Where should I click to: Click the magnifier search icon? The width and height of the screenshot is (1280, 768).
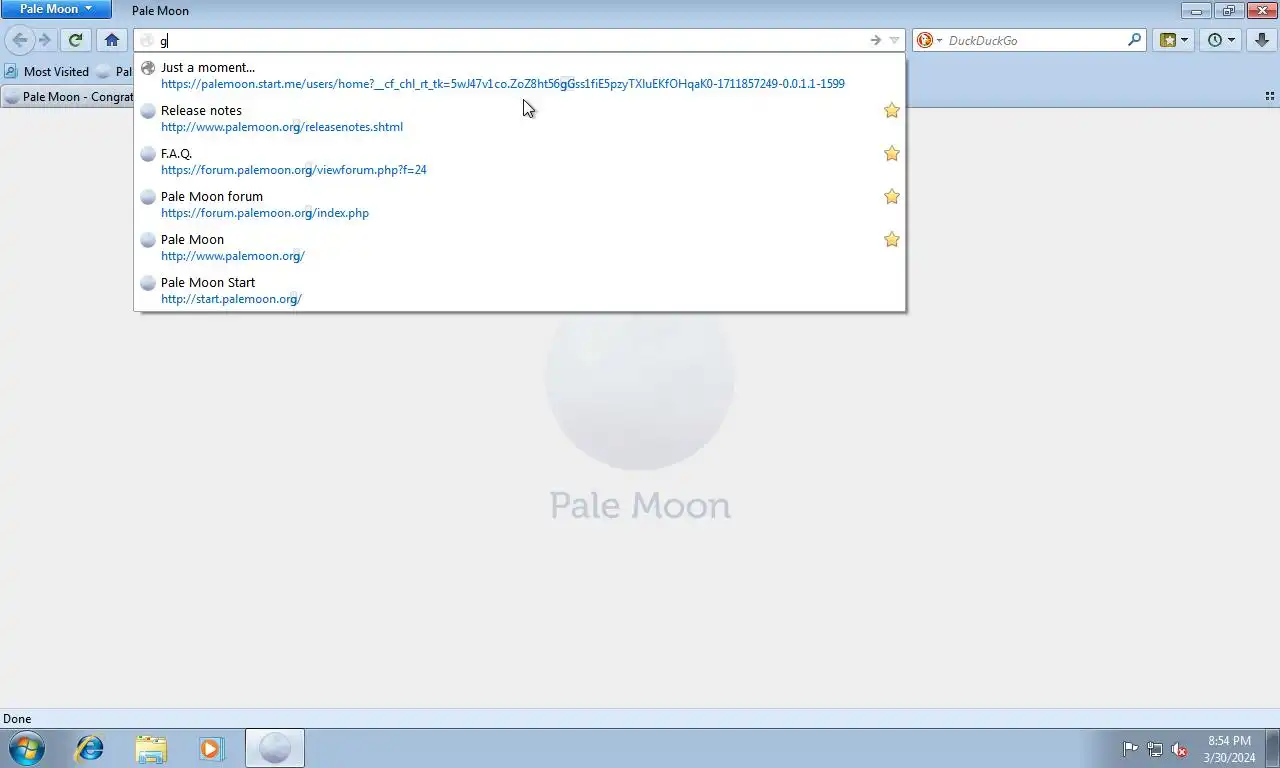1134,40
